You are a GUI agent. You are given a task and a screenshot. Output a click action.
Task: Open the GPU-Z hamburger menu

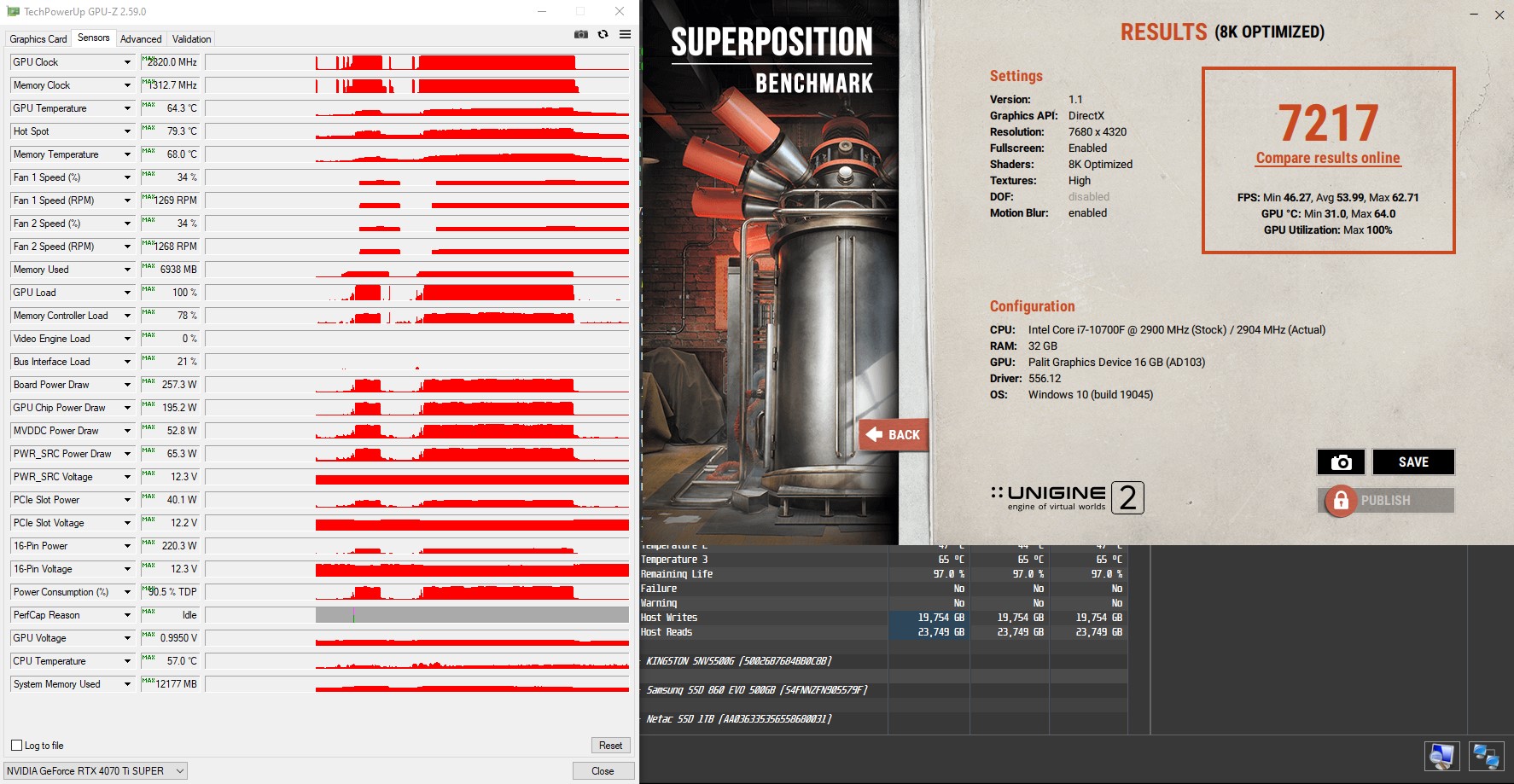(x=625, y=34)
